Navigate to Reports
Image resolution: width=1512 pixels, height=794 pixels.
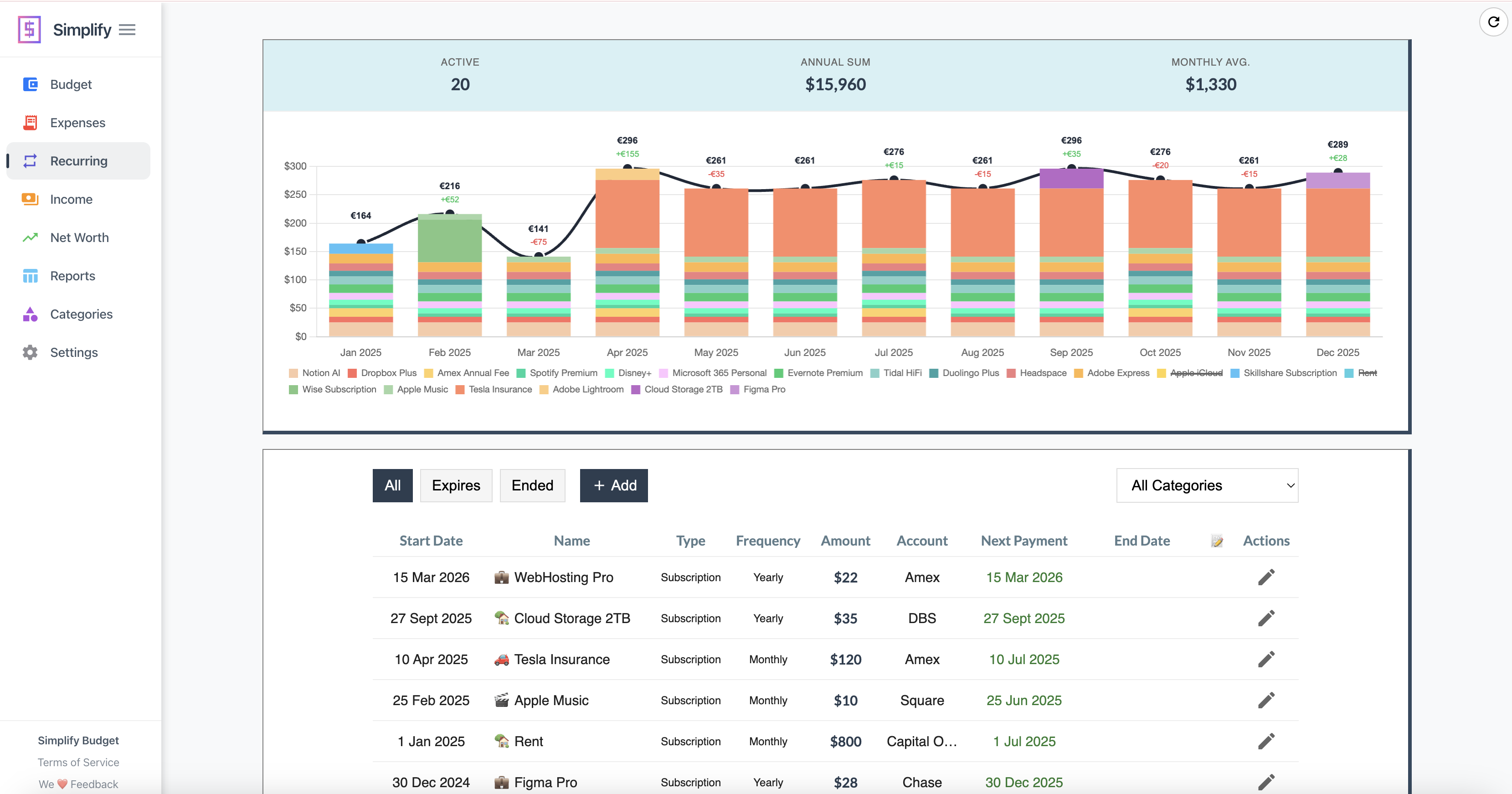(x=78, y=275)
